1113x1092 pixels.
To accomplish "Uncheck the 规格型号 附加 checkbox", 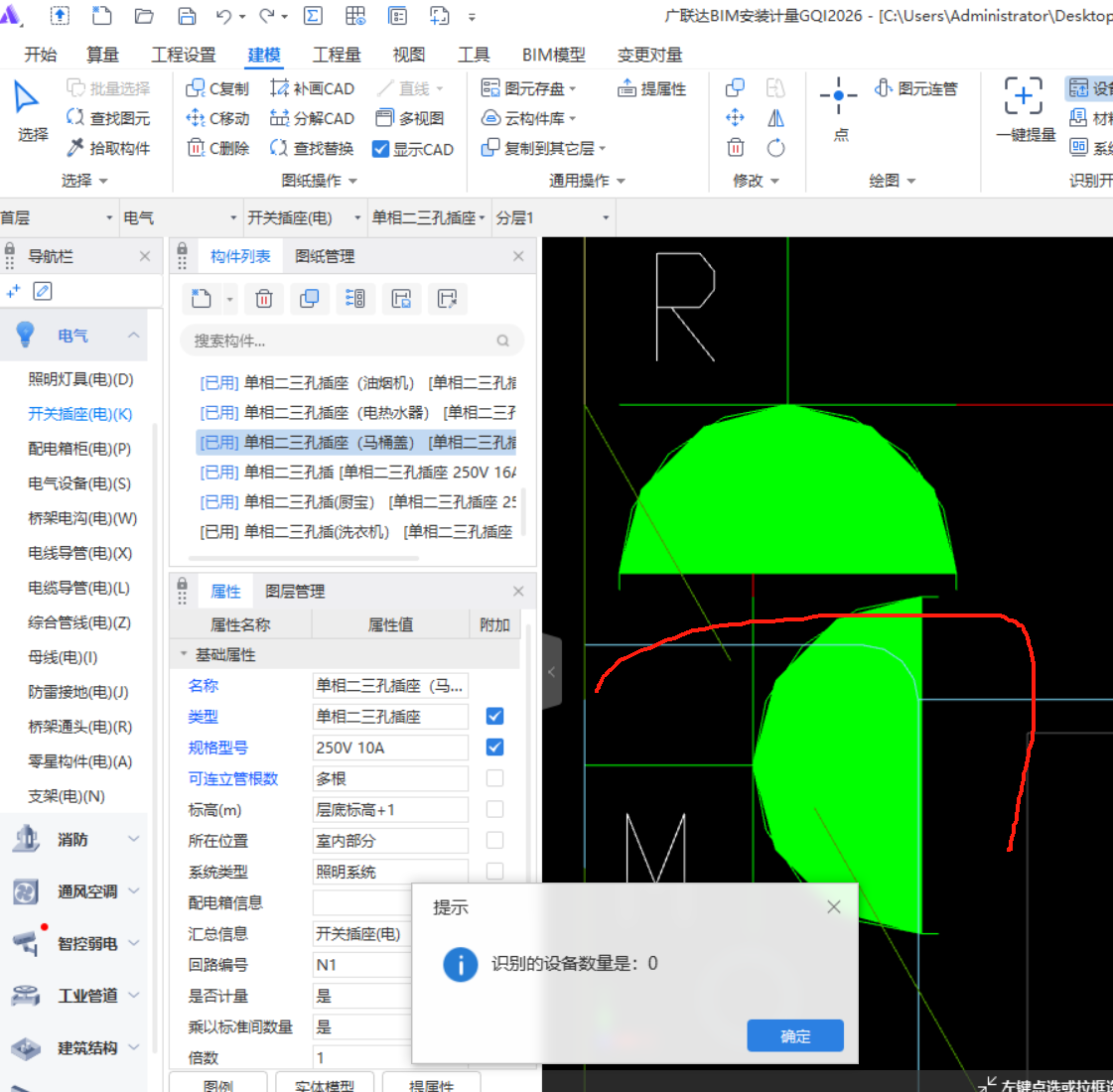I will 494,748.
